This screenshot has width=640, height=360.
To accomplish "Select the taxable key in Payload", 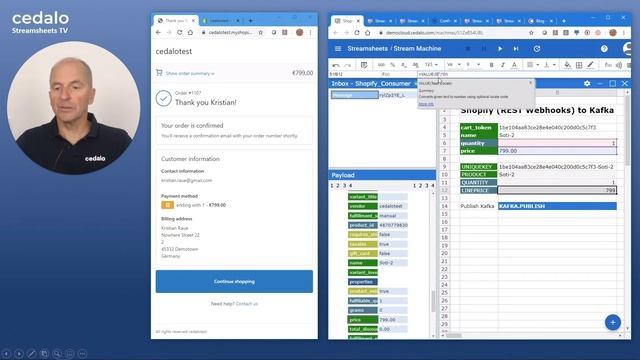I will click(363, 244).
